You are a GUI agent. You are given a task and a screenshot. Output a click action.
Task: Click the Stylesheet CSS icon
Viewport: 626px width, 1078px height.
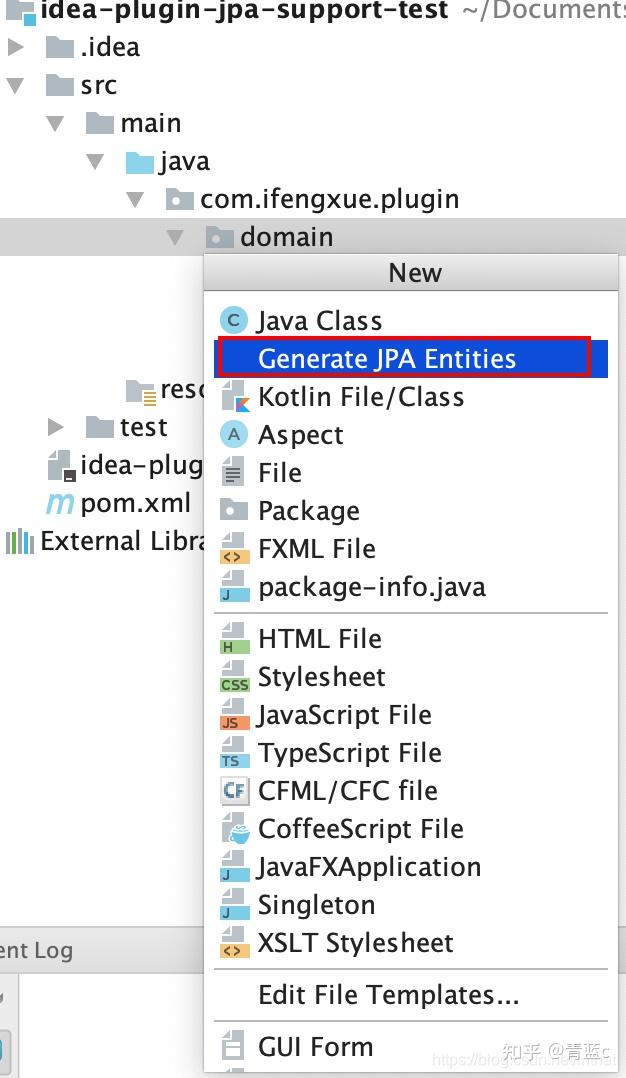(x=234, y=676)
